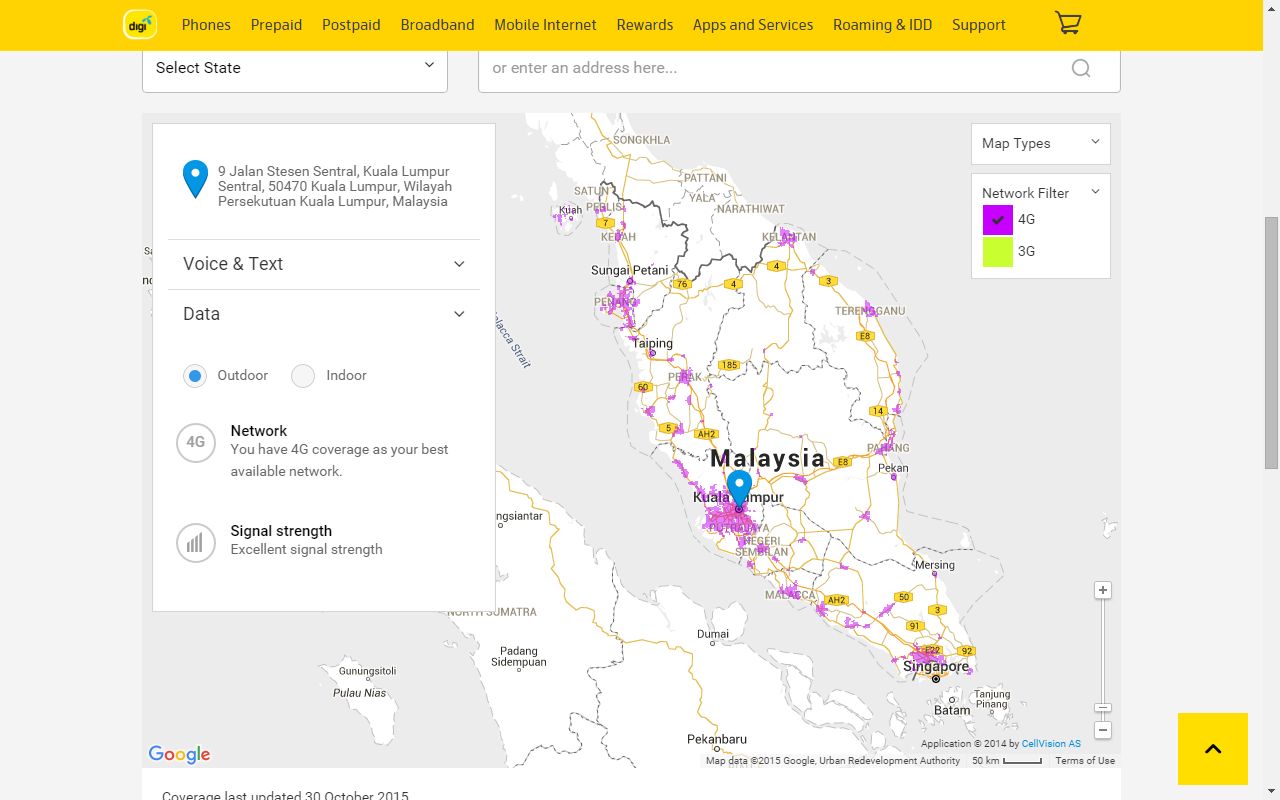Click the blue map pin on Kuala Lumpur
This screenshot has height=800, width=1280.
coord(739,488)
